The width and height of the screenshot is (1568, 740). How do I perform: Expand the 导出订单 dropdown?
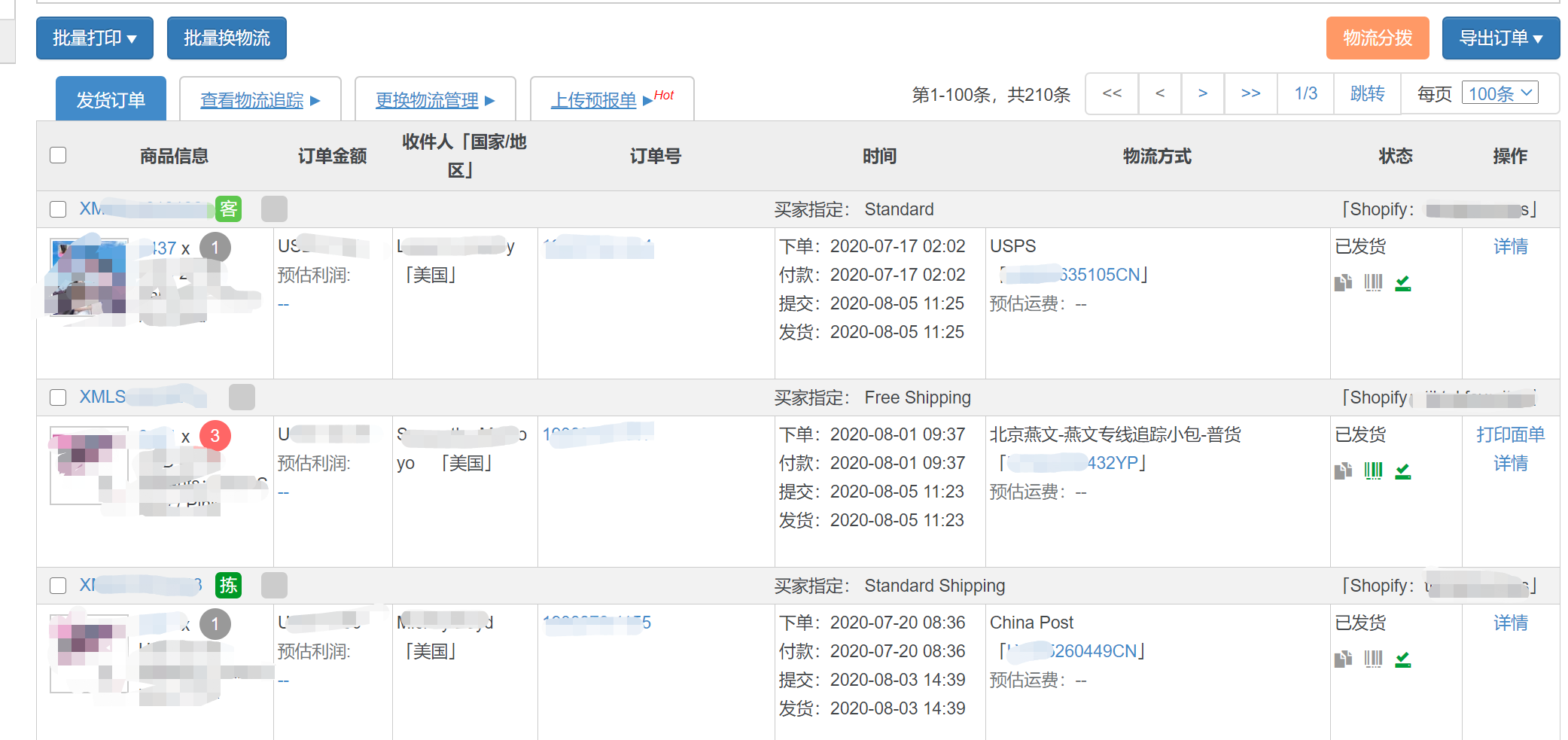pyautogui.click(x=1501, y=38)
